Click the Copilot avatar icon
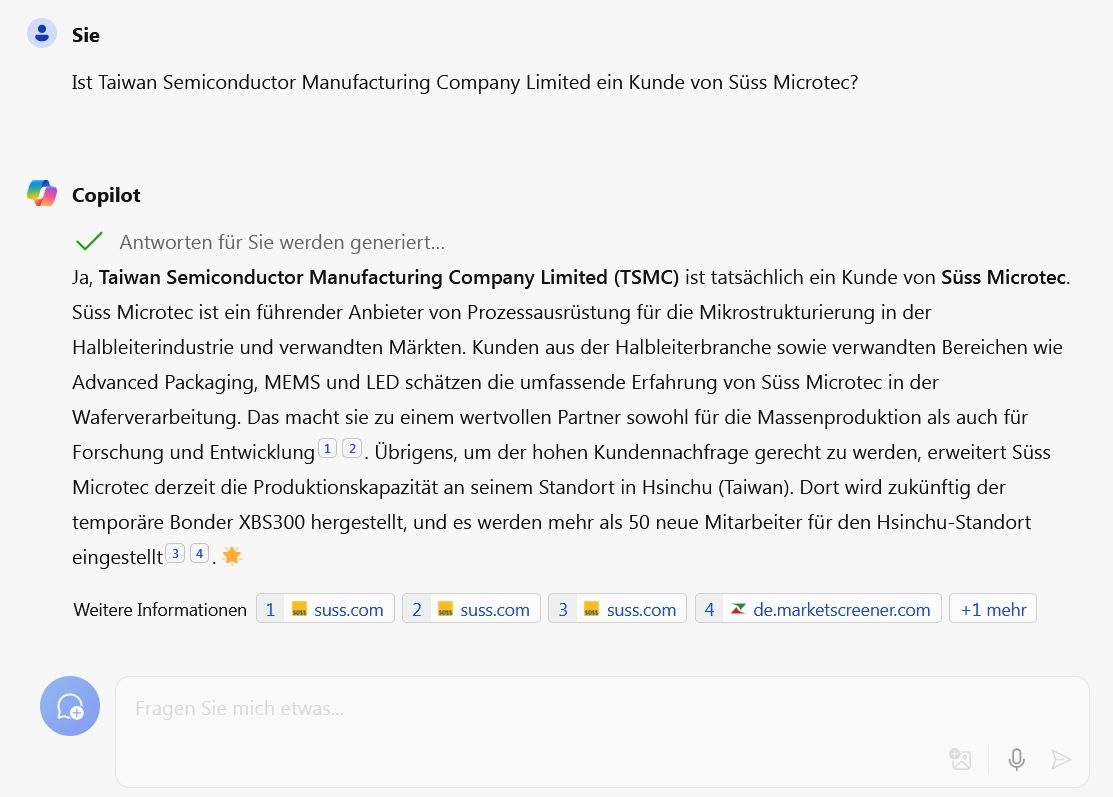 tap(41, 194)
